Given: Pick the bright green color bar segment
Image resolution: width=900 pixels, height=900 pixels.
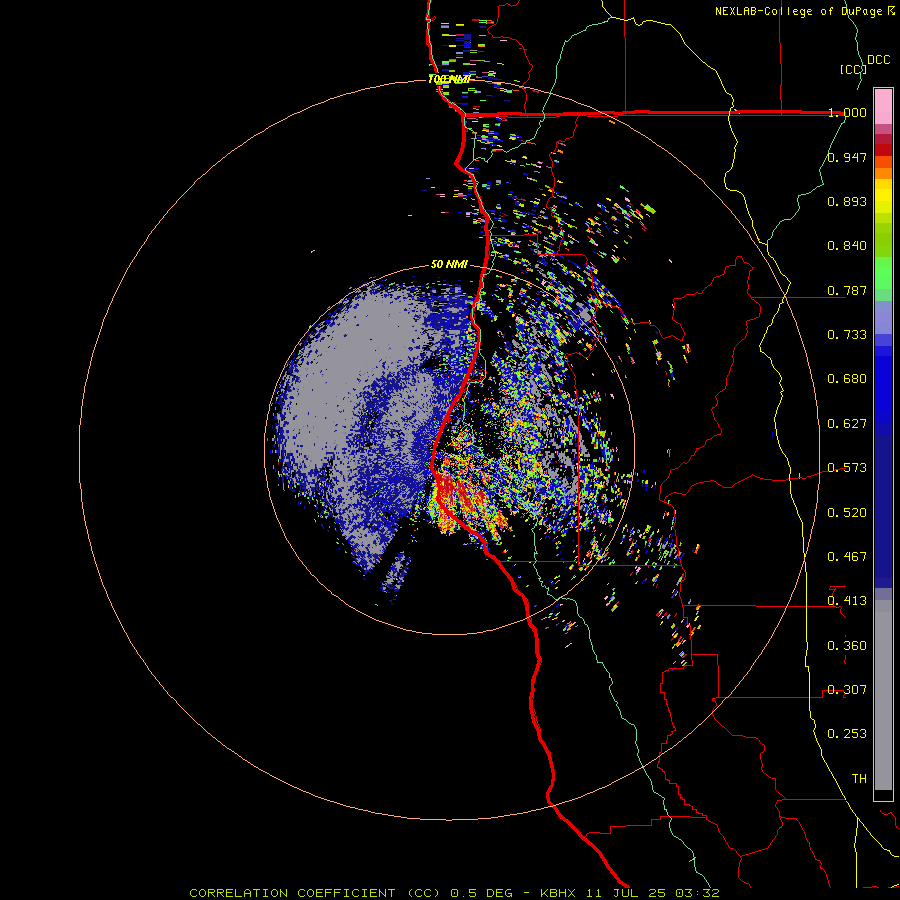Looking at the screenshot, I should (x=883, y=273).
